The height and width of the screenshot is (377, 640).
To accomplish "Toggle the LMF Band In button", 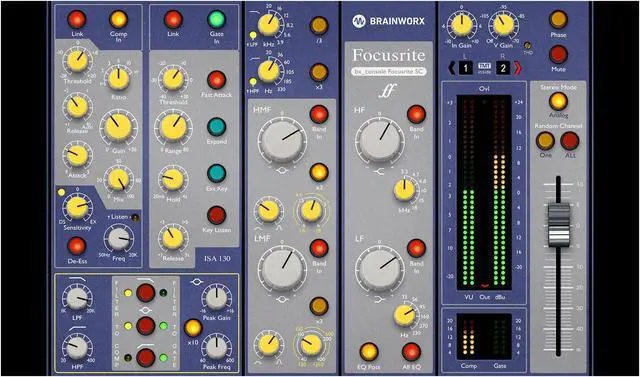I will pos(319,248).
